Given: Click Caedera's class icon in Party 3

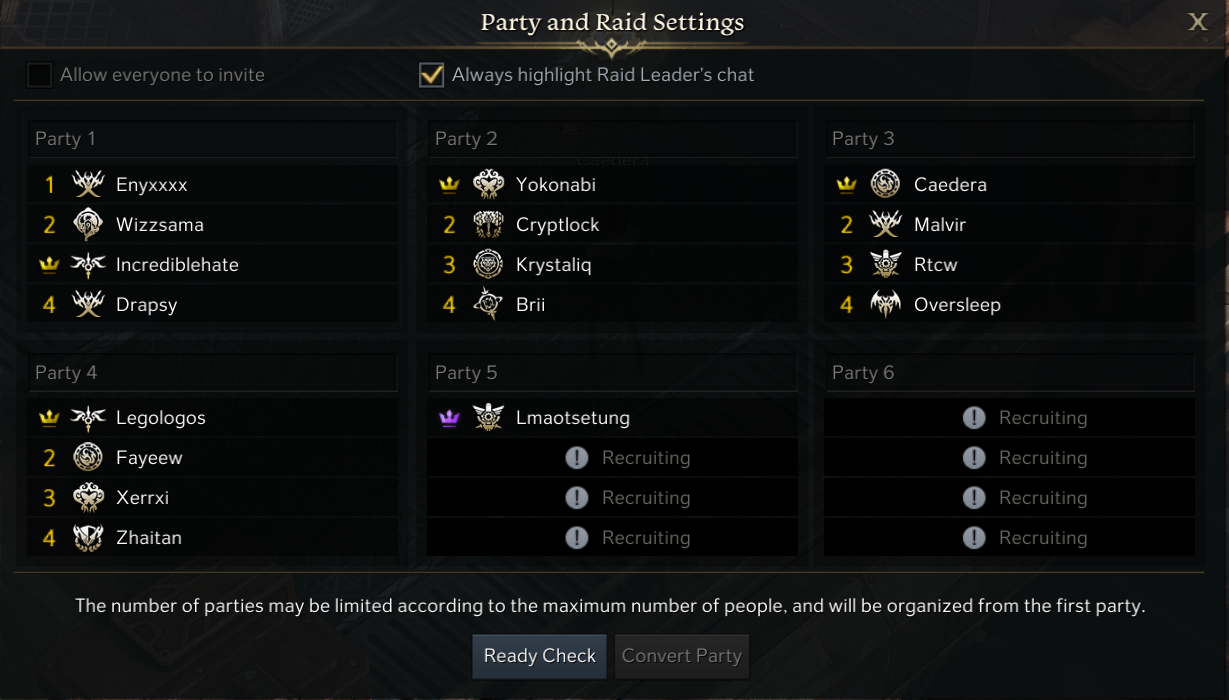Looking at the screenshot, I should (x=885, y=185).
